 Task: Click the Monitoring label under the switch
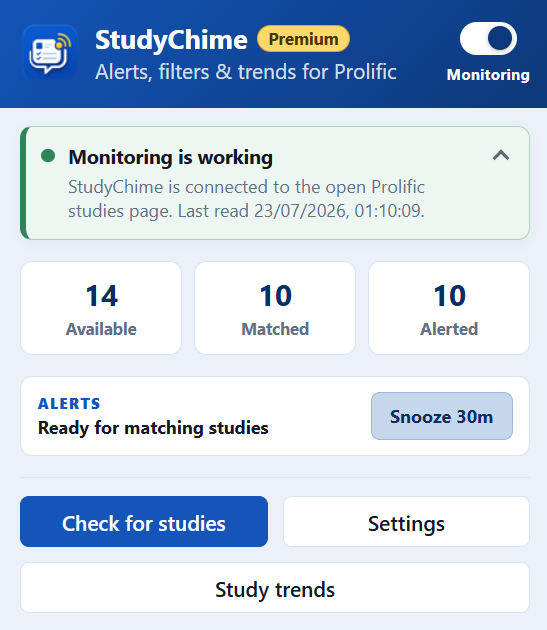coord(488,75)
